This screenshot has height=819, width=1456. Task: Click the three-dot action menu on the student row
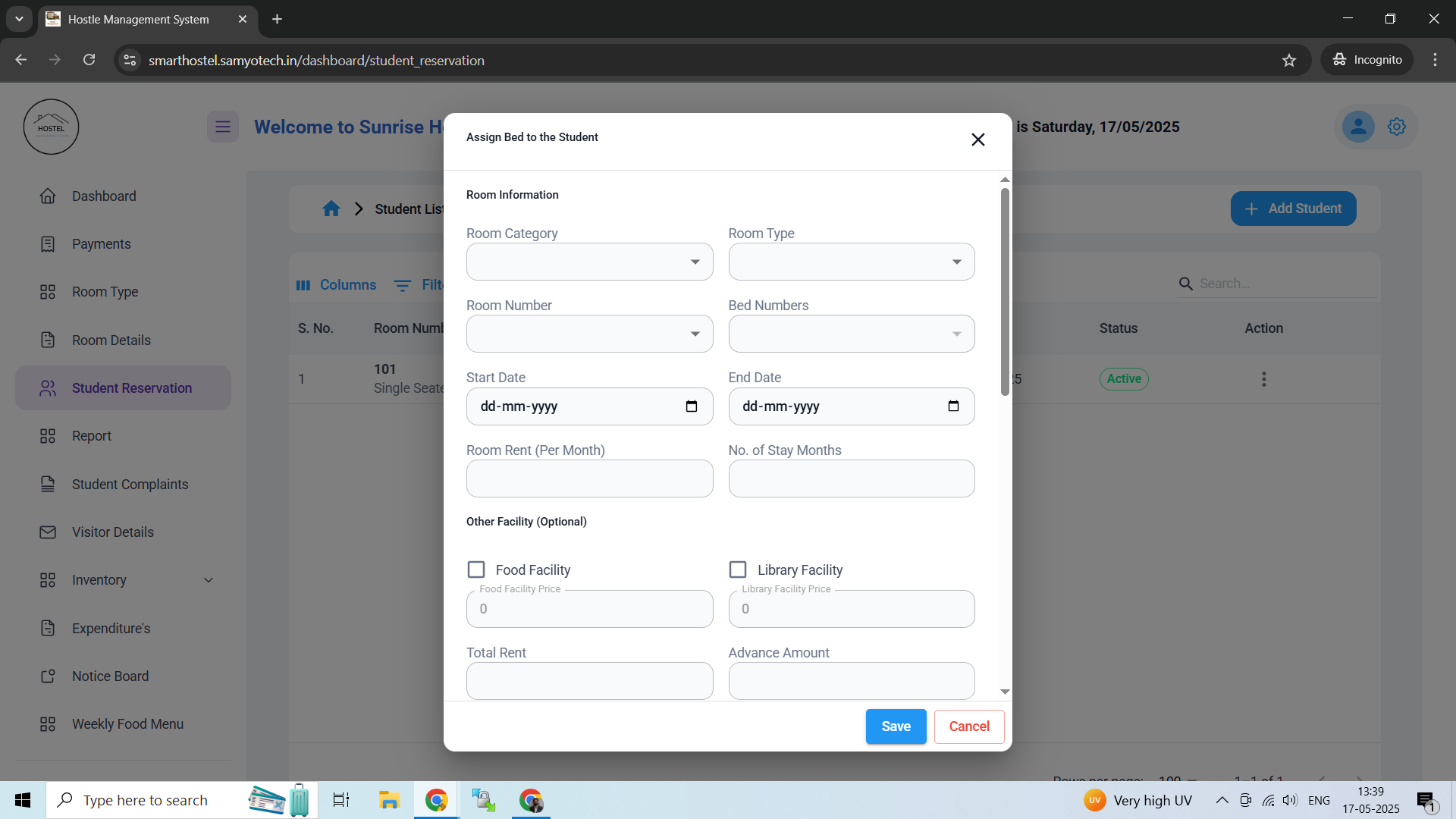tap(1263, 379)
